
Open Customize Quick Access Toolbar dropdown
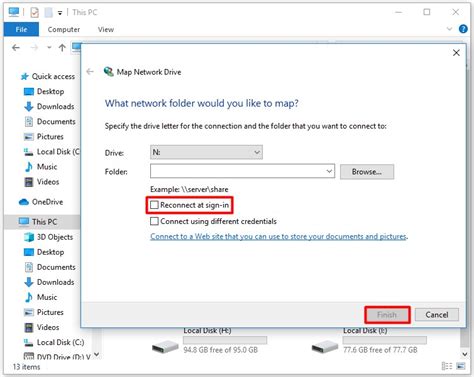point(60,13)
